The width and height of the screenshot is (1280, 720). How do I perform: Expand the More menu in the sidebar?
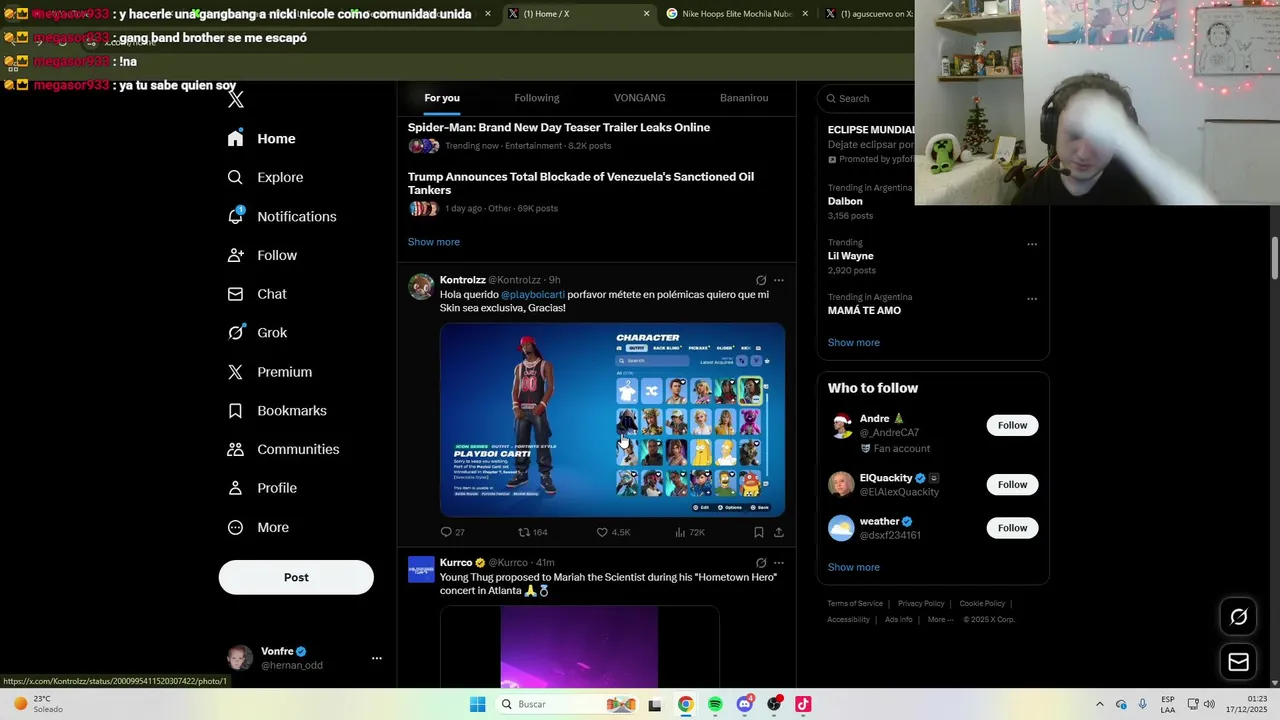(x=258, y=527)
